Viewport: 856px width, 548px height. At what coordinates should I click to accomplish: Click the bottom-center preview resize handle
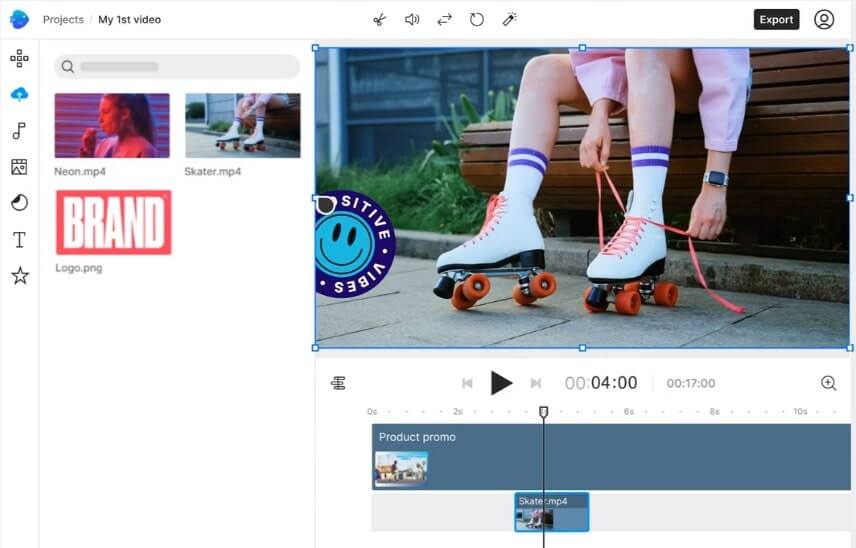point(582,348)
